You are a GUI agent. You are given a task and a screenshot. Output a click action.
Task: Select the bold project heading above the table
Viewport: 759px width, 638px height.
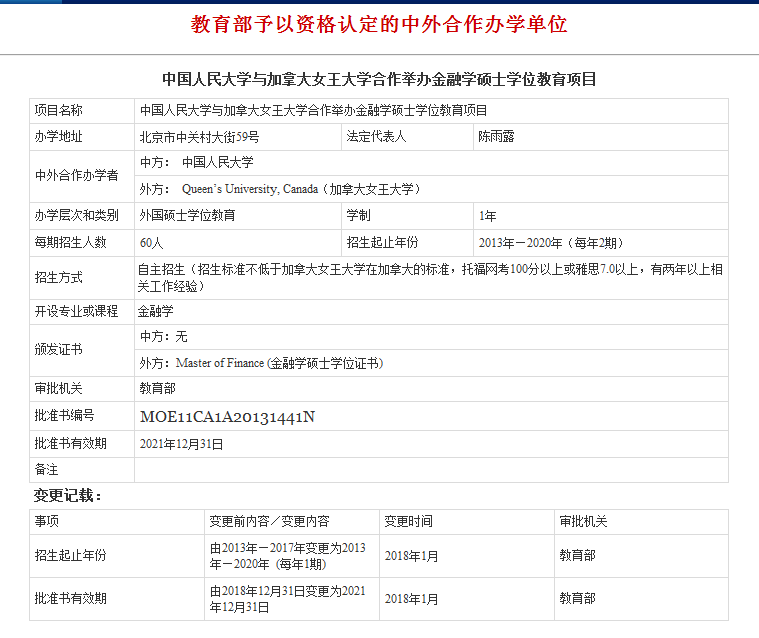click(x=379, y=79)
